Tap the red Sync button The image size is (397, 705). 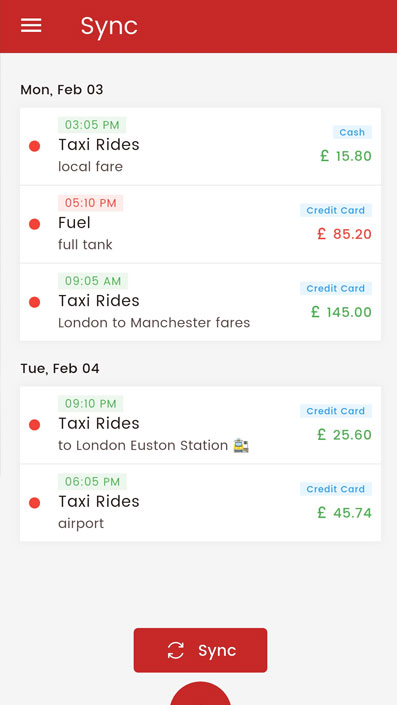pos(201,650)
